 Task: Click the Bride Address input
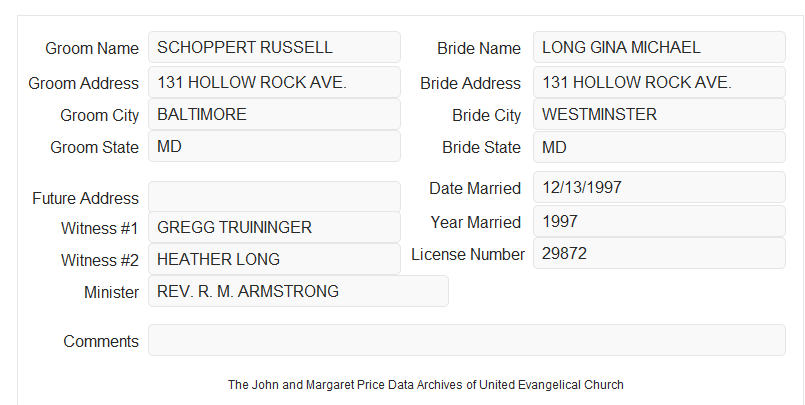click(659, 82)
